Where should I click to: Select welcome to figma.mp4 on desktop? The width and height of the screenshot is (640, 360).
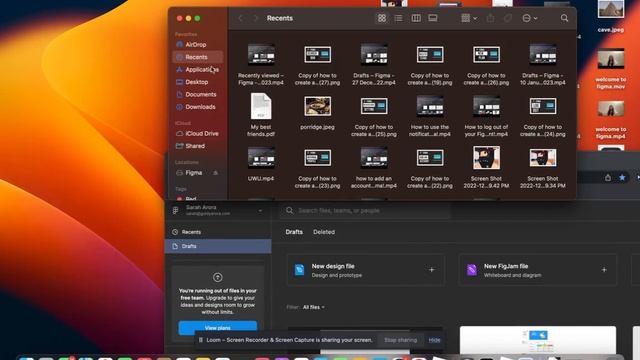[611, 120]
